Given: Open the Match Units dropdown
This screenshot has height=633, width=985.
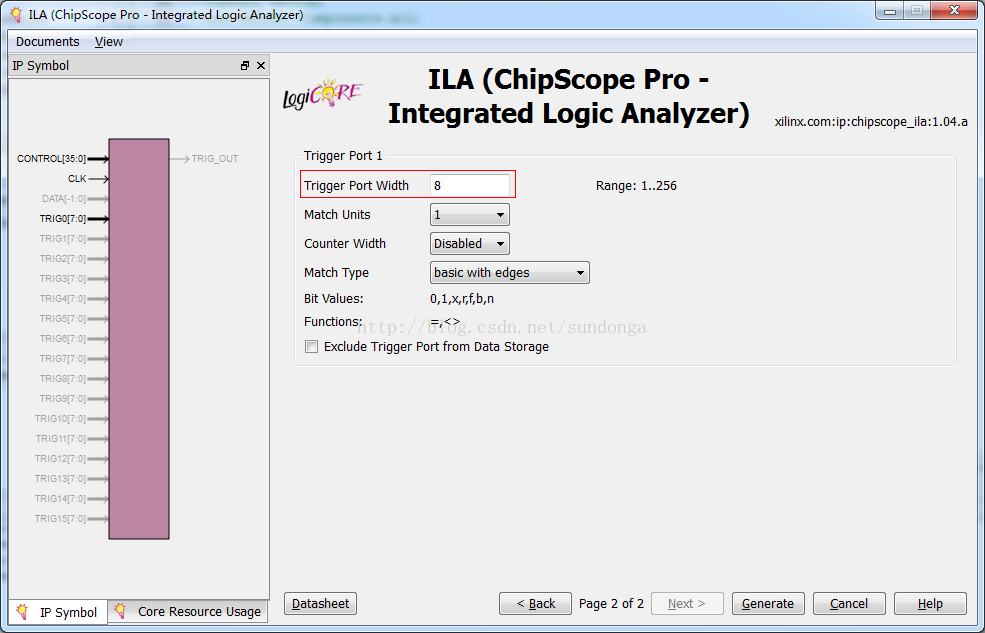Looking at the screenshot, I should (x=470, y=215).
